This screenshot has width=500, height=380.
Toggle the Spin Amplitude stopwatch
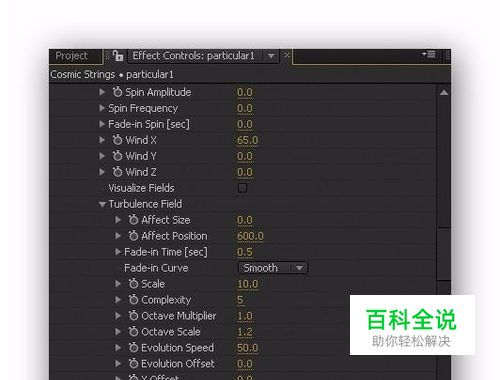pyautogui.click(x=117, y=92)
